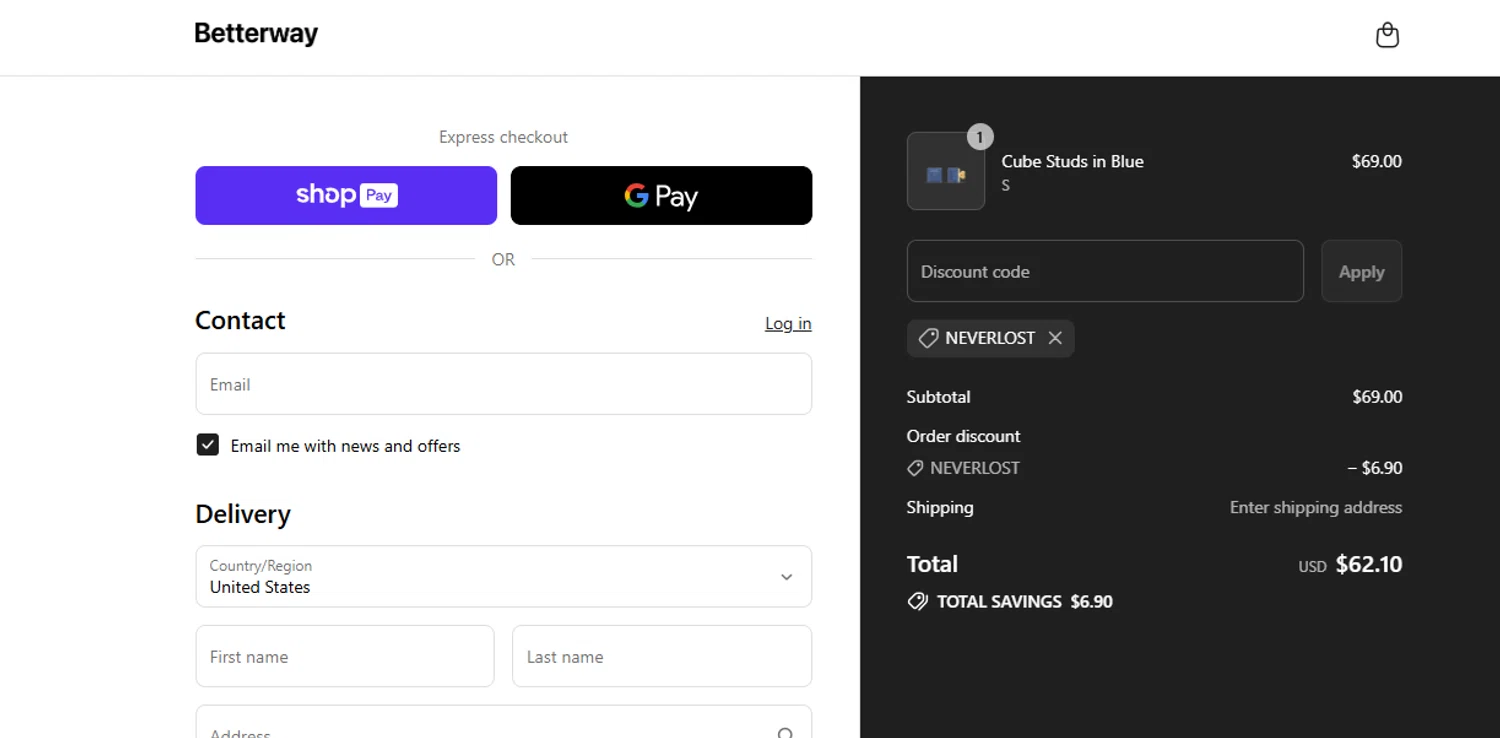
Task: Open the shopping bag cart icon
Action: point(1387,36)
